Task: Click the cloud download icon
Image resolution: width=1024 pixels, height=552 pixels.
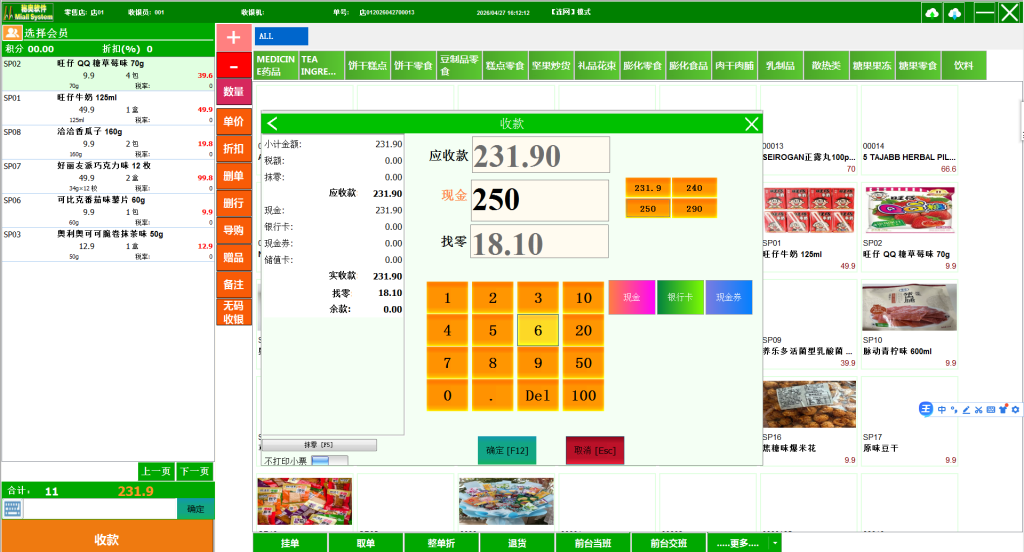Action: point(955,12)
